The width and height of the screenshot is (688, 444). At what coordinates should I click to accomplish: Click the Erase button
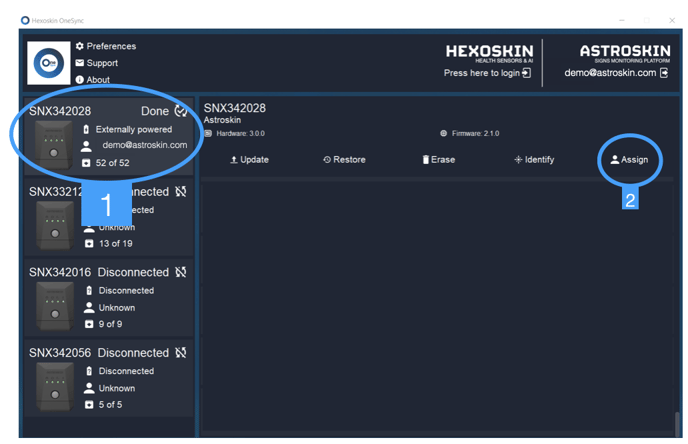[x=438, y=160]
